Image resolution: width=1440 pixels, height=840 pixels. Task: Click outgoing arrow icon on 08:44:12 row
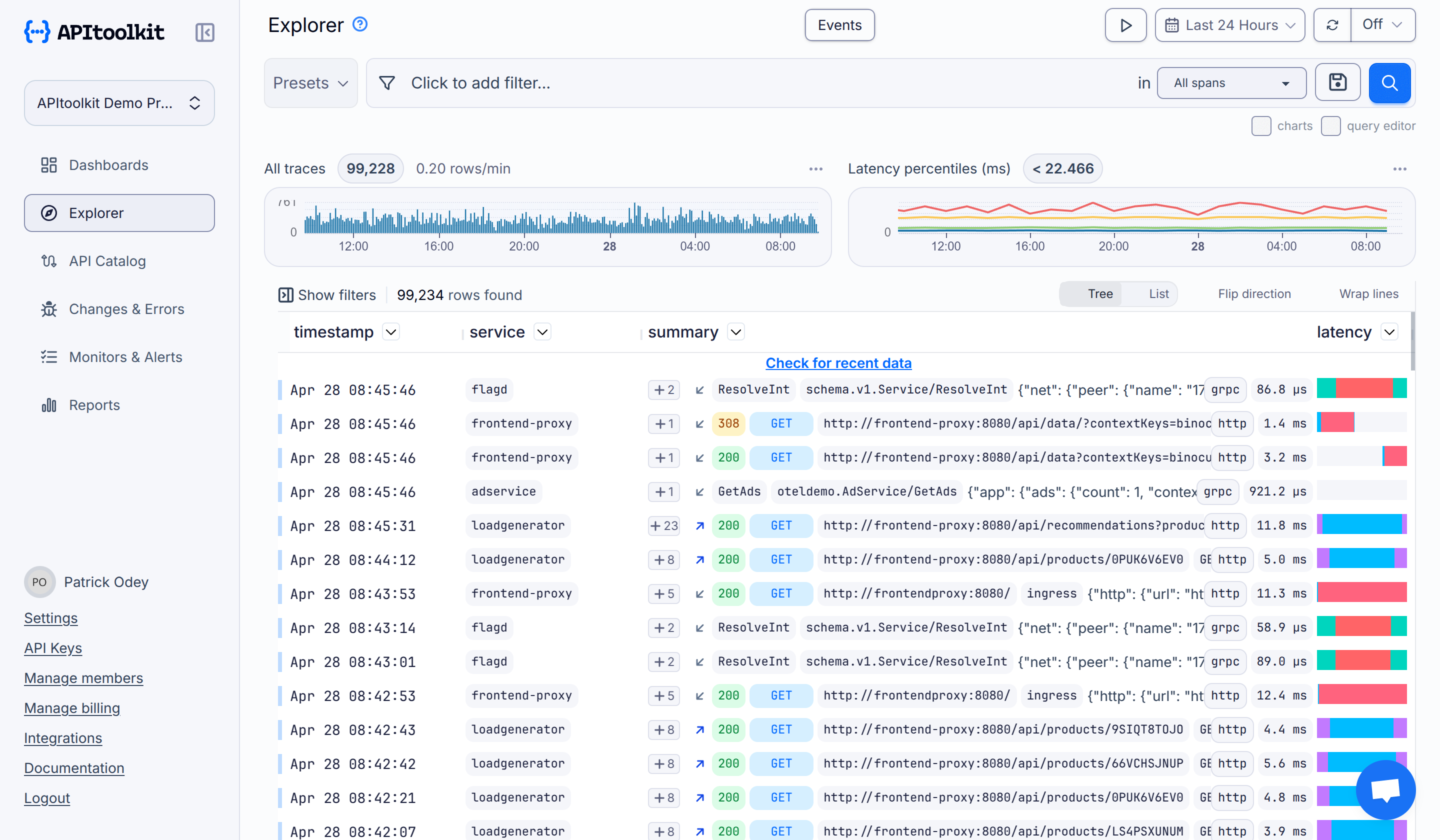pyautogui.click(x=700, y=560)
